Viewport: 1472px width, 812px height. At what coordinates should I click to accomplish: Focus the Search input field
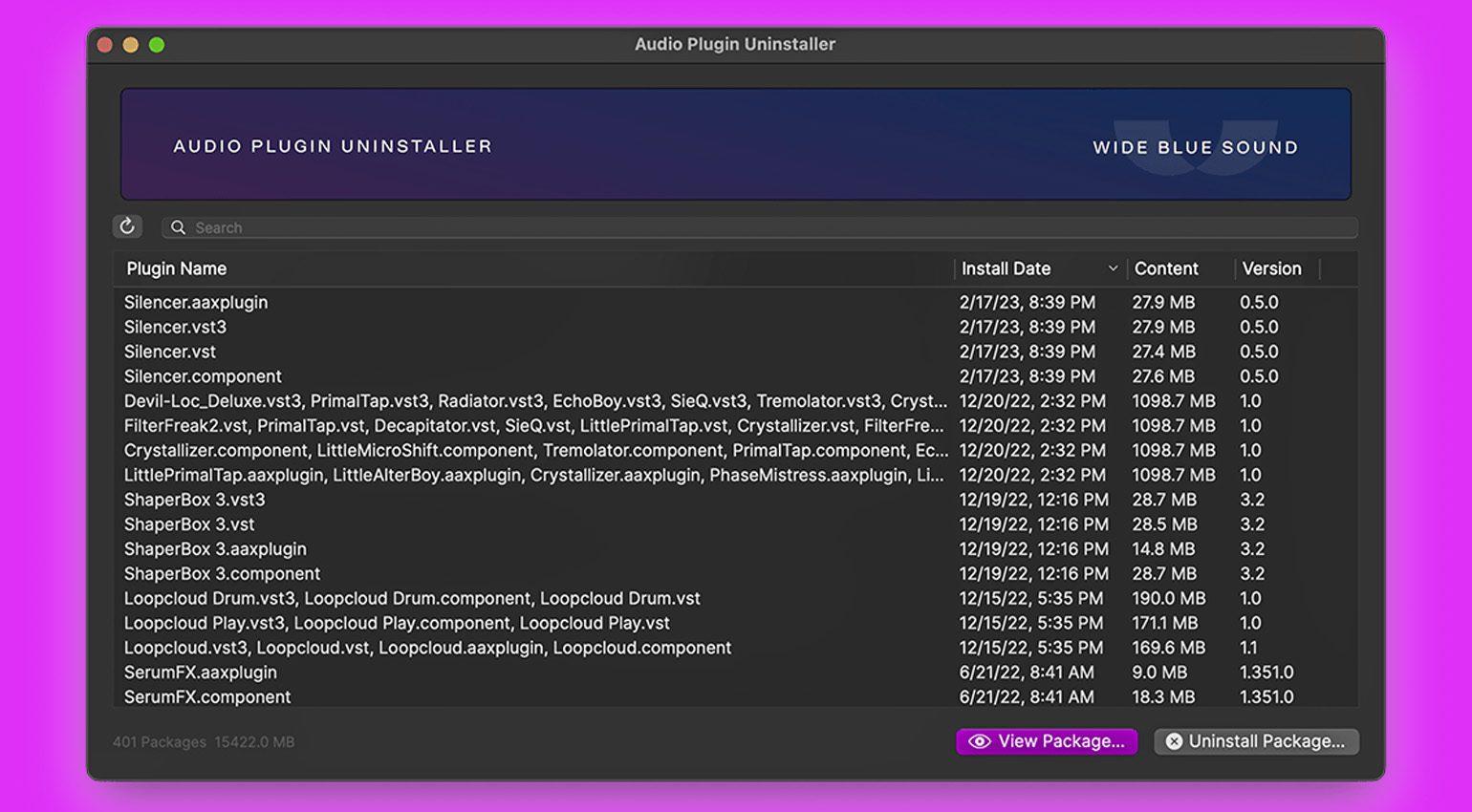759,227
